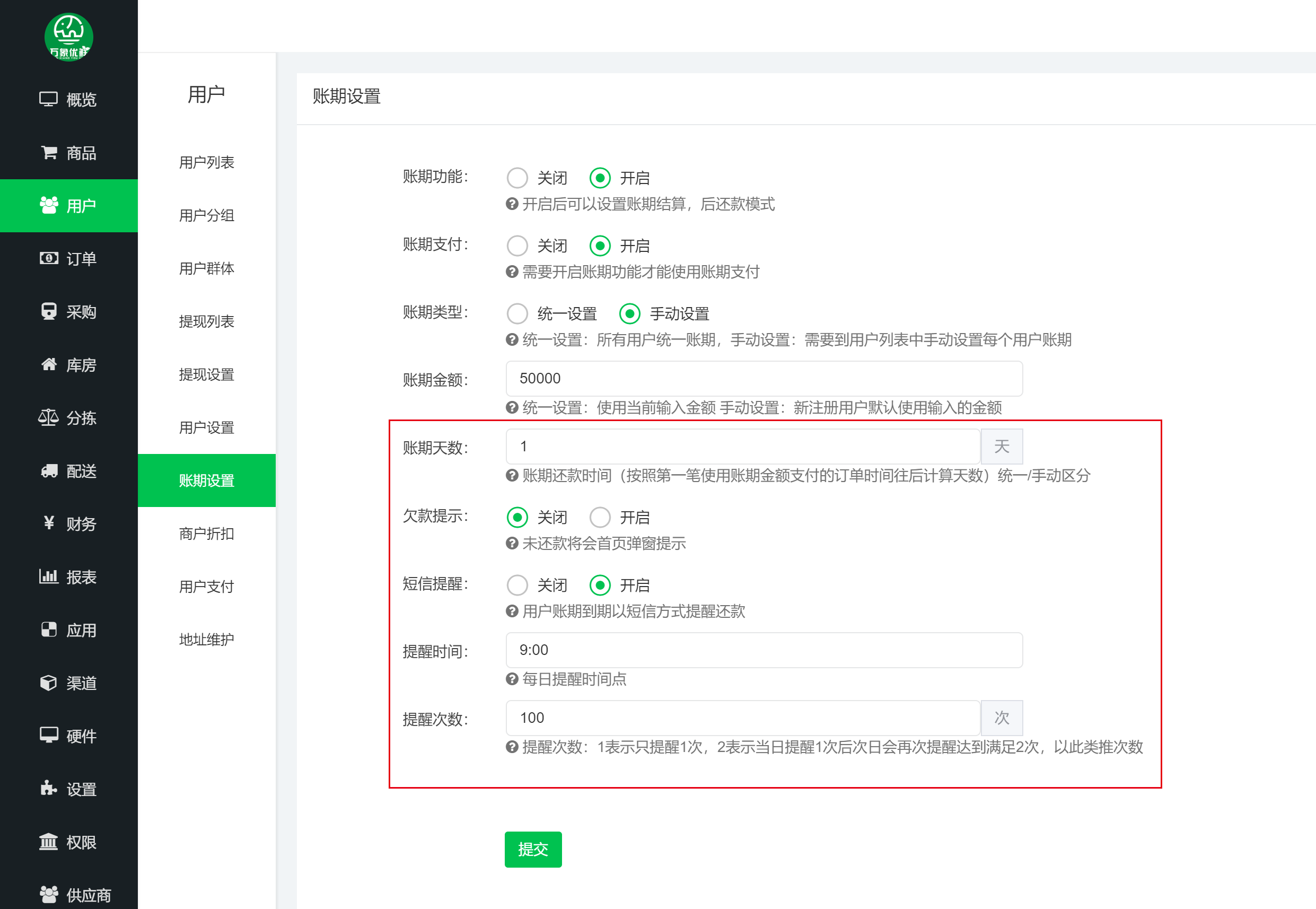1316x909 pixels.
Task: Select the 商品 products icon
Action: 68,153
